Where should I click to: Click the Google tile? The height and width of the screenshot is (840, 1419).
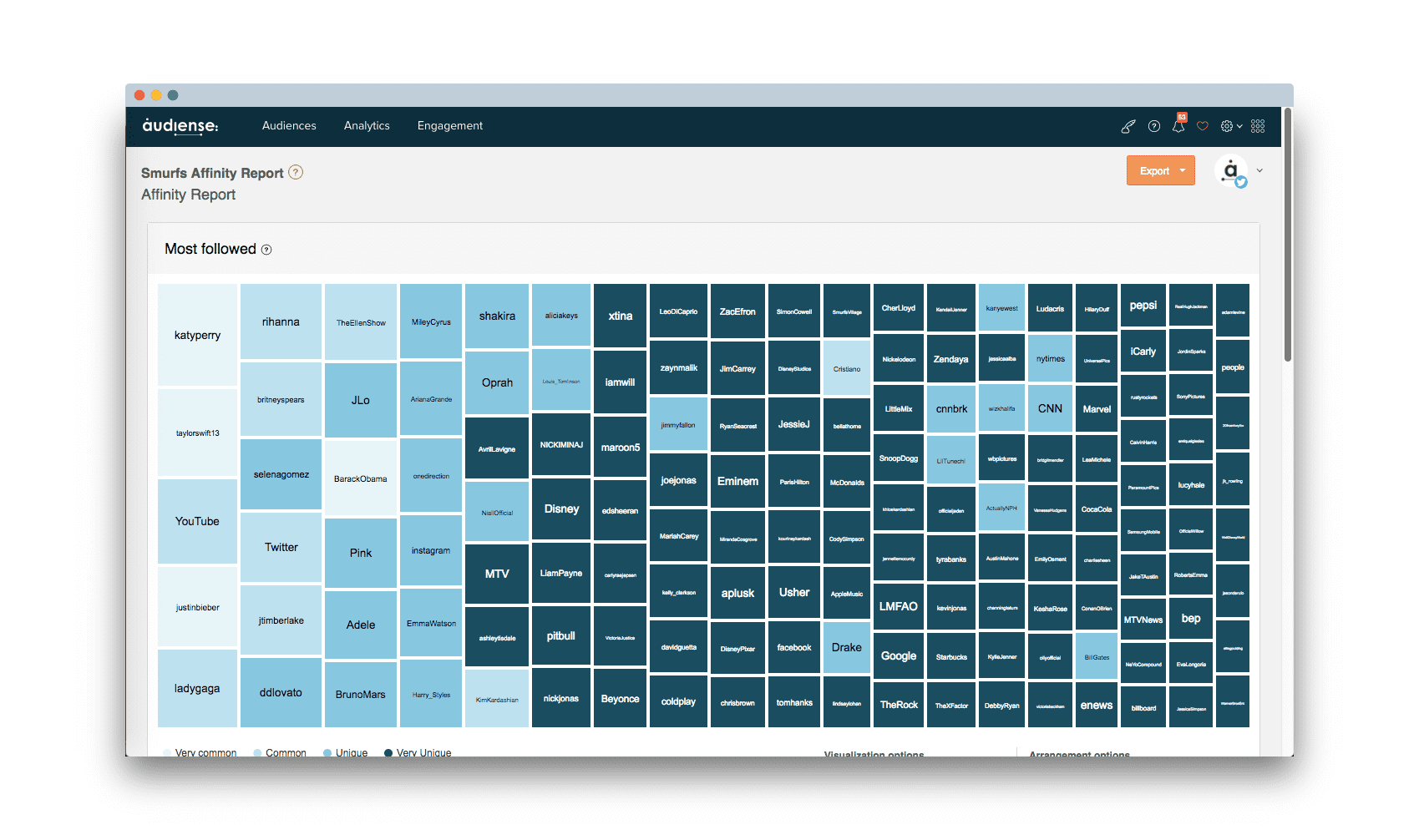click(899, 655)
